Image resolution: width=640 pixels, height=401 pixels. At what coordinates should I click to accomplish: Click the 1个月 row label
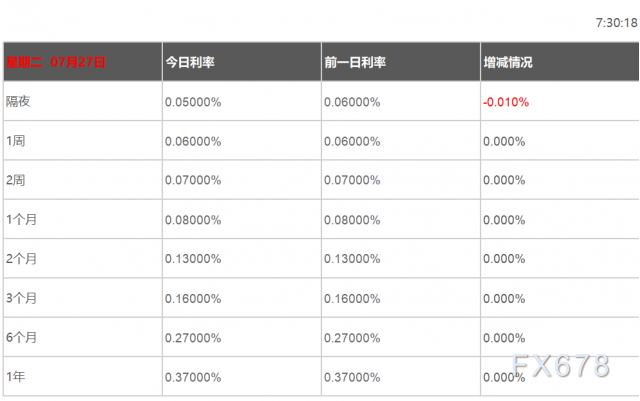pos(21,220)
